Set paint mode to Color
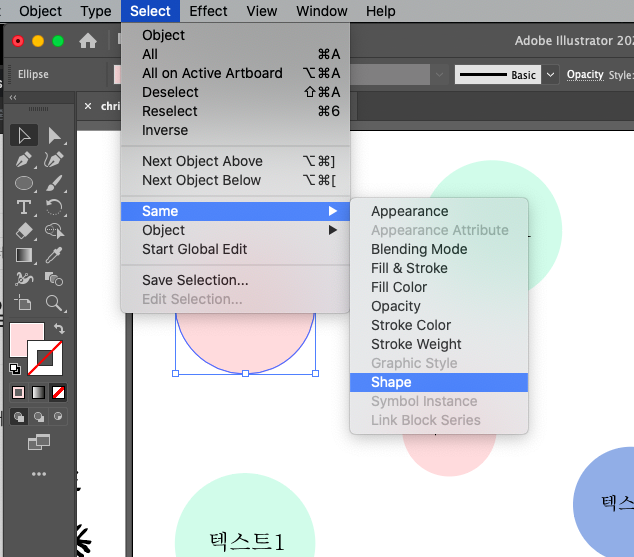Viewport: 634px width, 557px height. click(x=18, y=392)
